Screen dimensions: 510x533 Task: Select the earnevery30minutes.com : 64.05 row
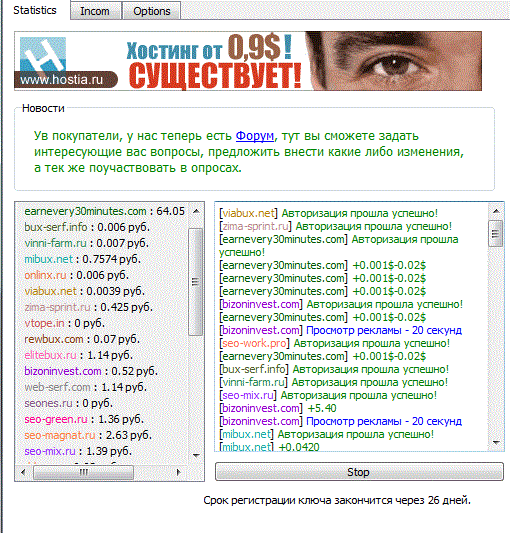tap(105, 211)
